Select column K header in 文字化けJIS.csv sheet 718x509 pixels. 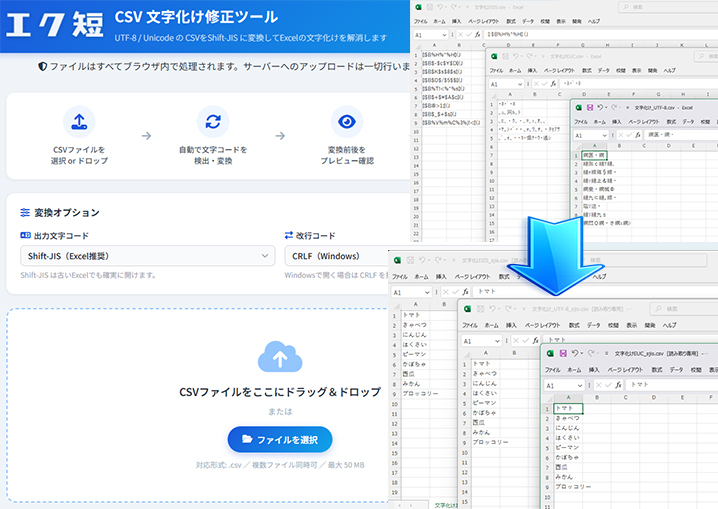click(x=681, y=45)
